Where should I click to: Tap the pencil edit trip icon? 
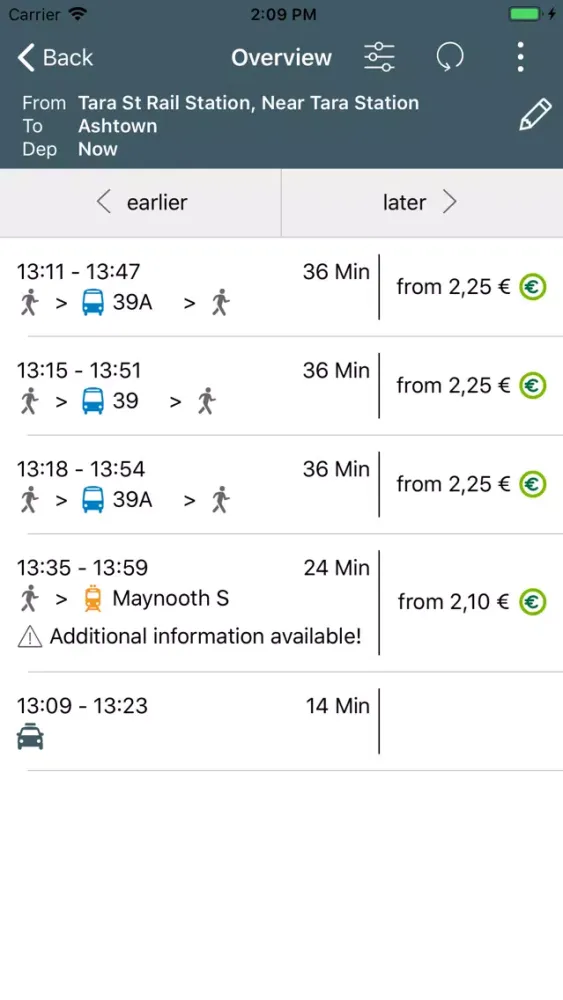coord(534,115)
